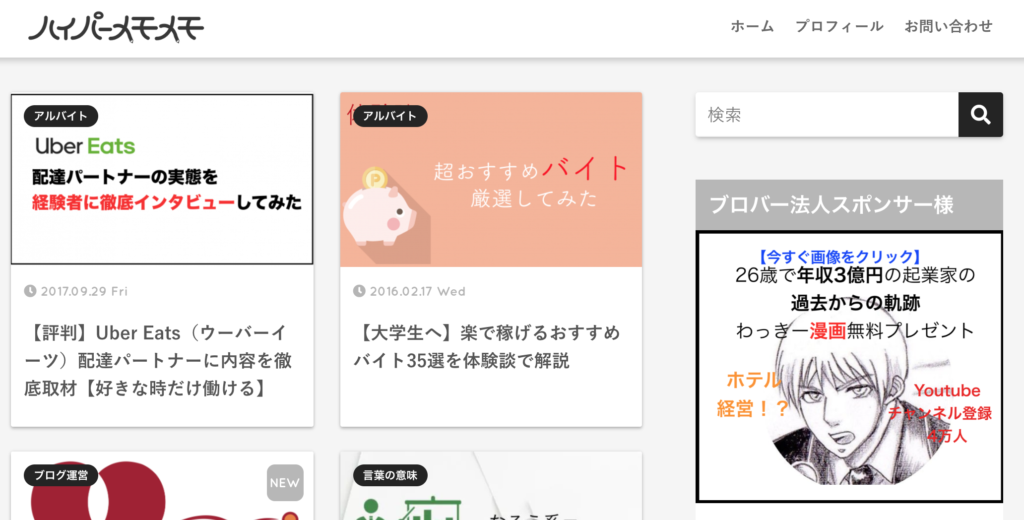Click the search magnifier icon button
Image resolution: width=1024 pixels, height=520 pixels.
point(980,115)
